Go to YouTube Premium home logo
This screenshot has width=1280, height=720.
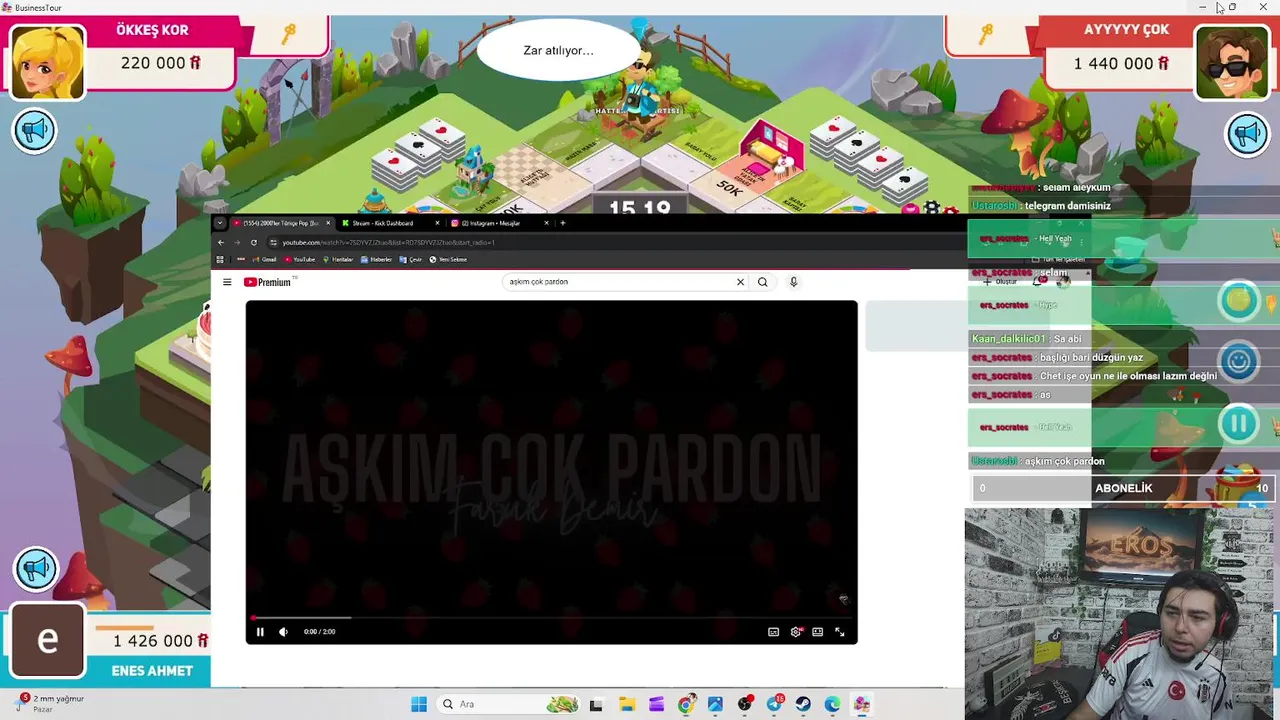pyautogui.click(x=267, y=282)
